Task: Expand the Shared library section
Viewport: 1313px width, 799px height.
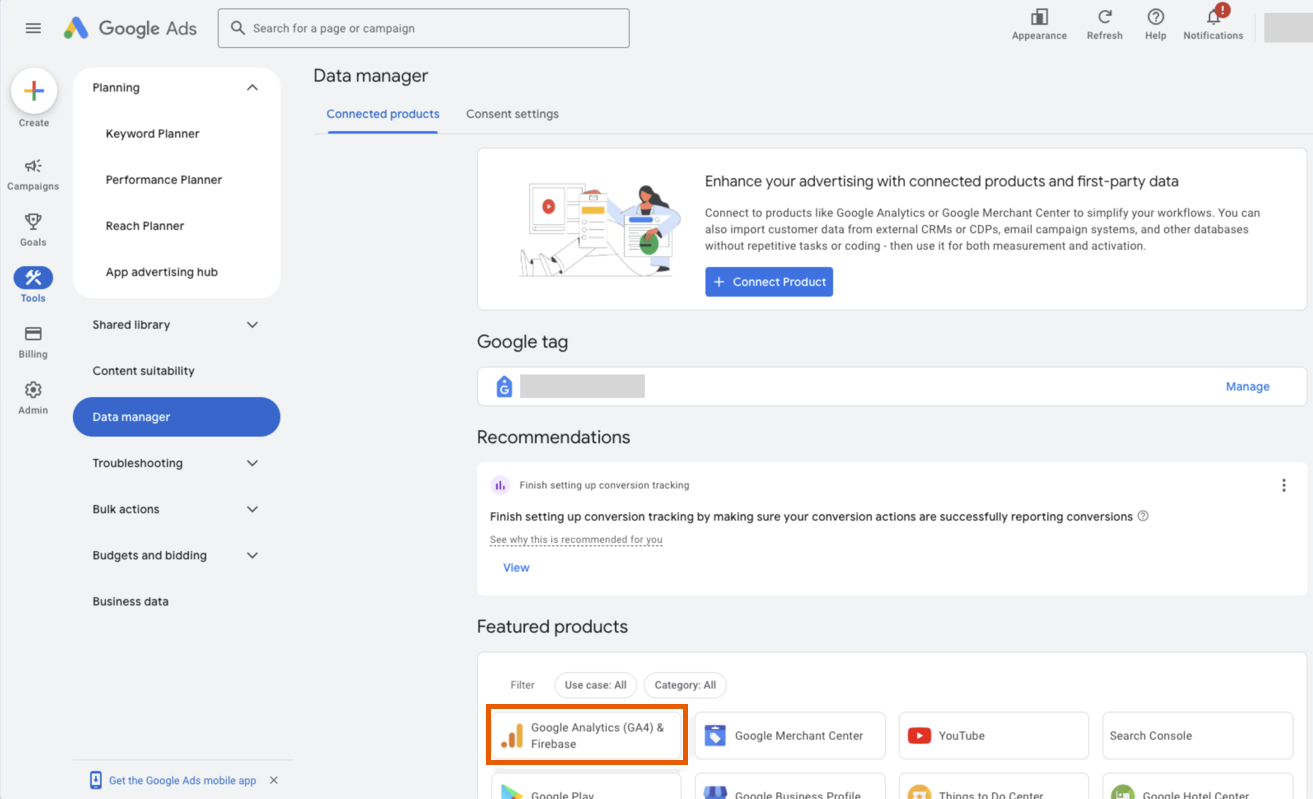Action: [252, 325]
